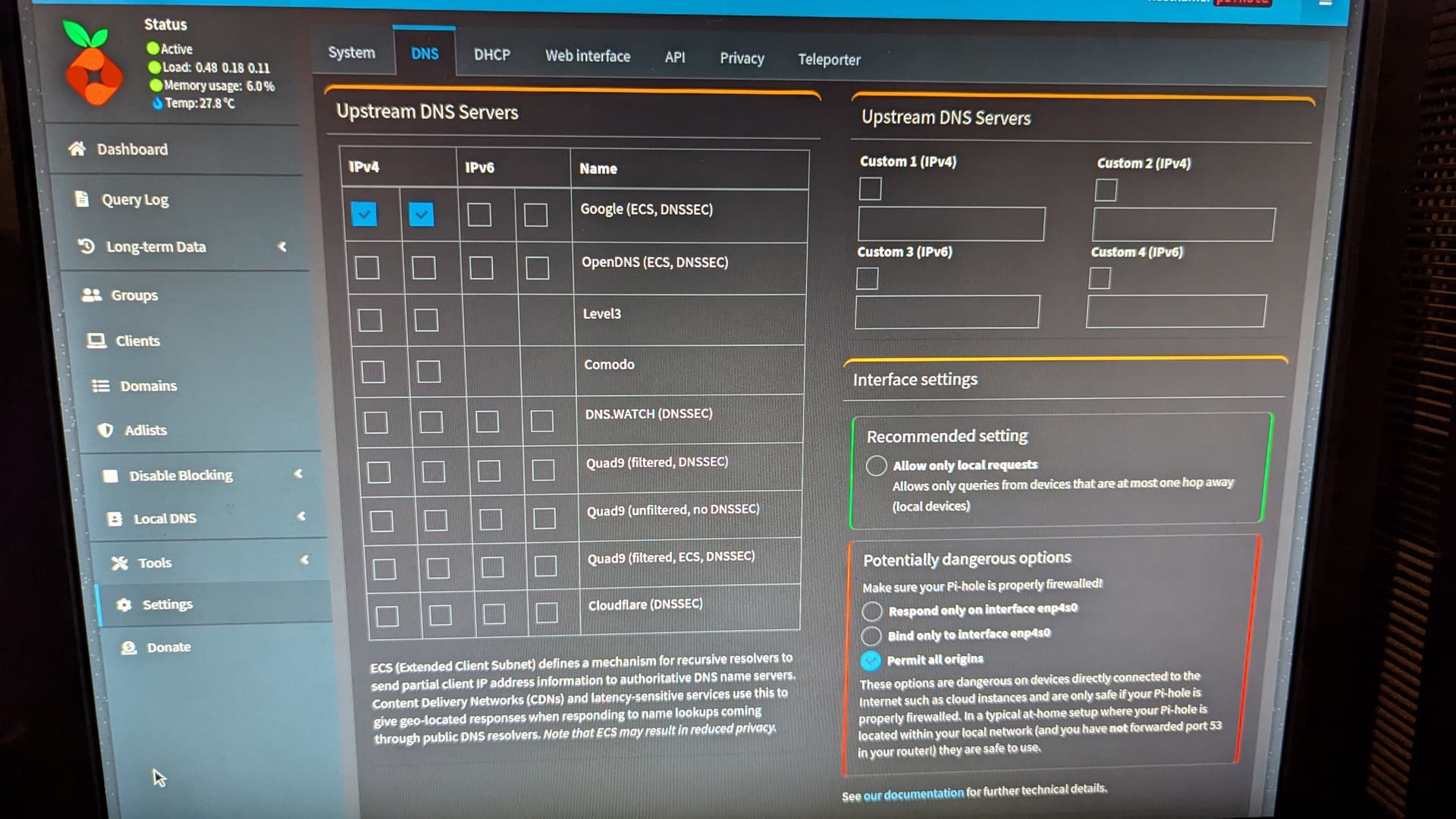Click the Adlists shield icon
The height and width of the screenshot is (819, 1456).
coord(106,430)
